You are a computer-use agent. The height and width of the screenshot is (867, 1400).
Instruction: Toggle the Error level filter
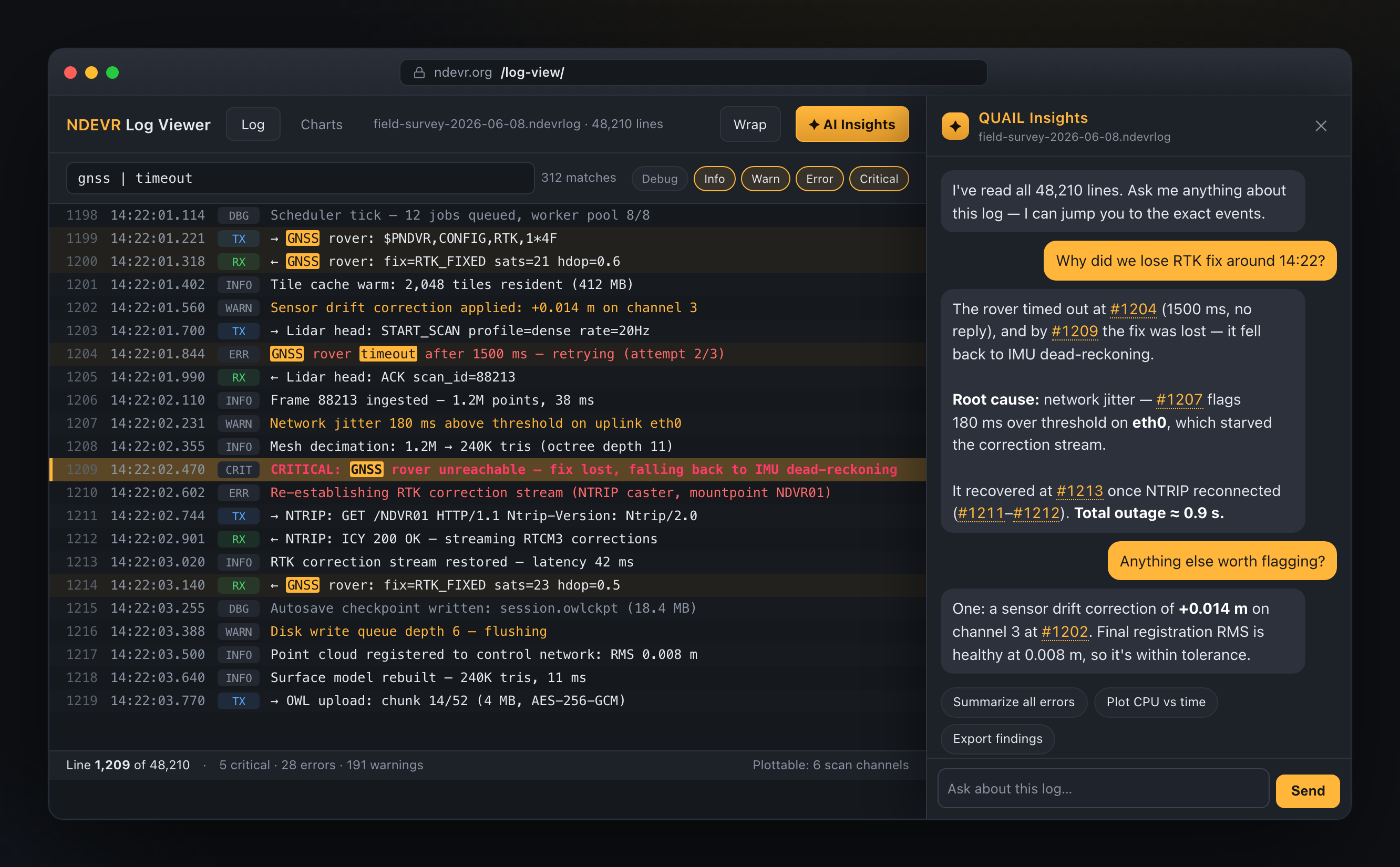pos(819,179)
